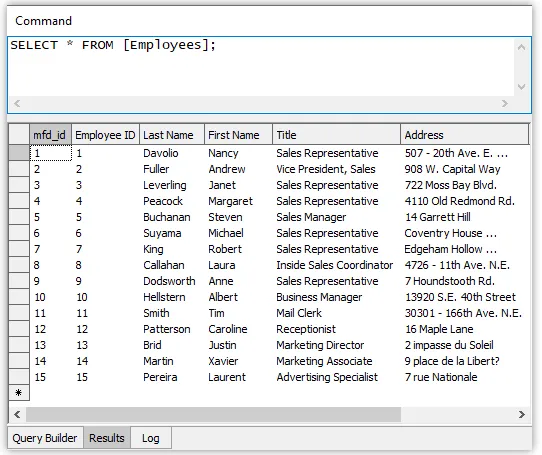This screenshot has width=542, height=455.
Task: Click the 'Albert' first name cell
Action: 239,297
